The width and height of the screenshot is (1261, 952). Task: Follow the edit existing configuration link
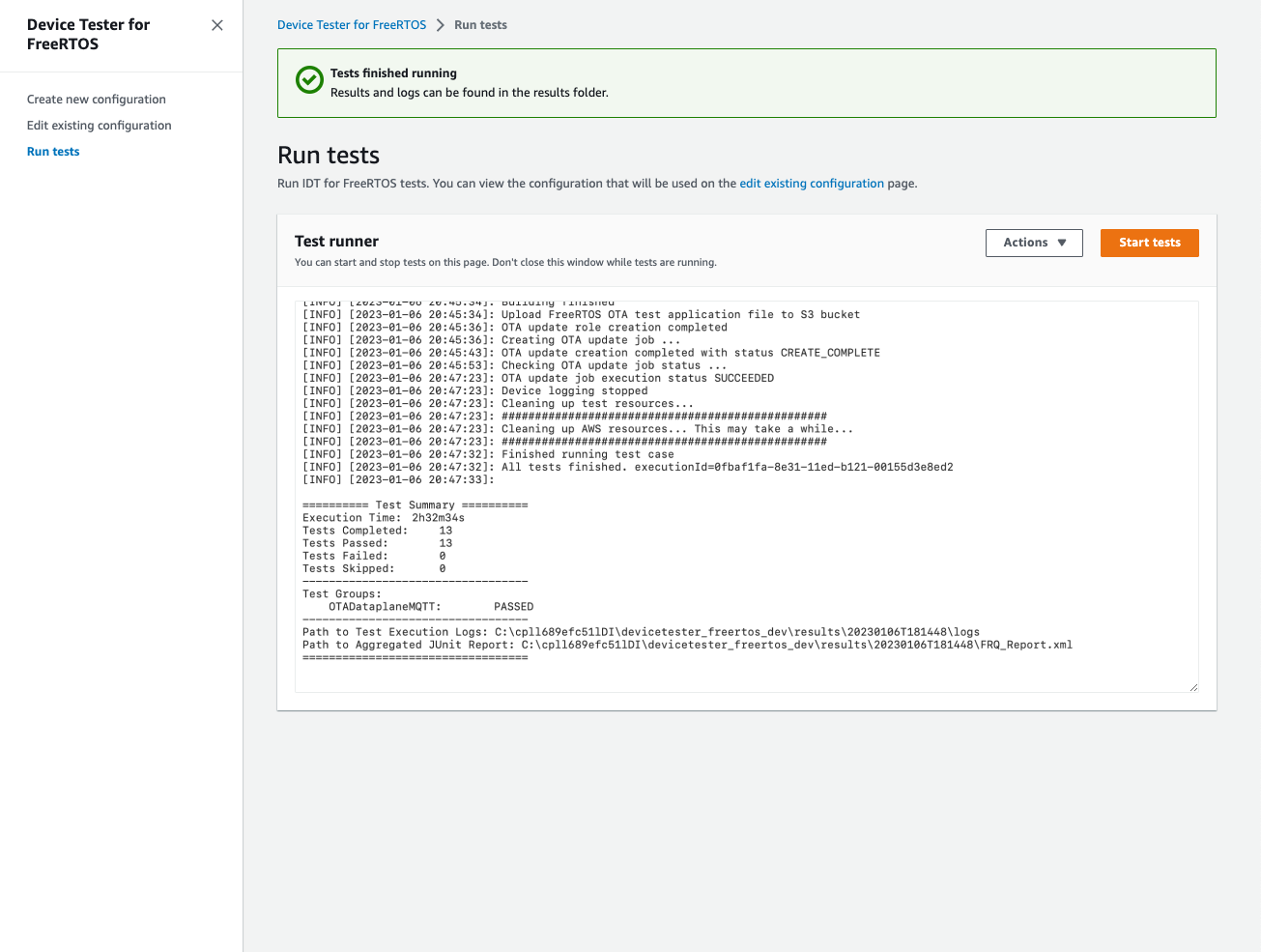coord(811,183)
